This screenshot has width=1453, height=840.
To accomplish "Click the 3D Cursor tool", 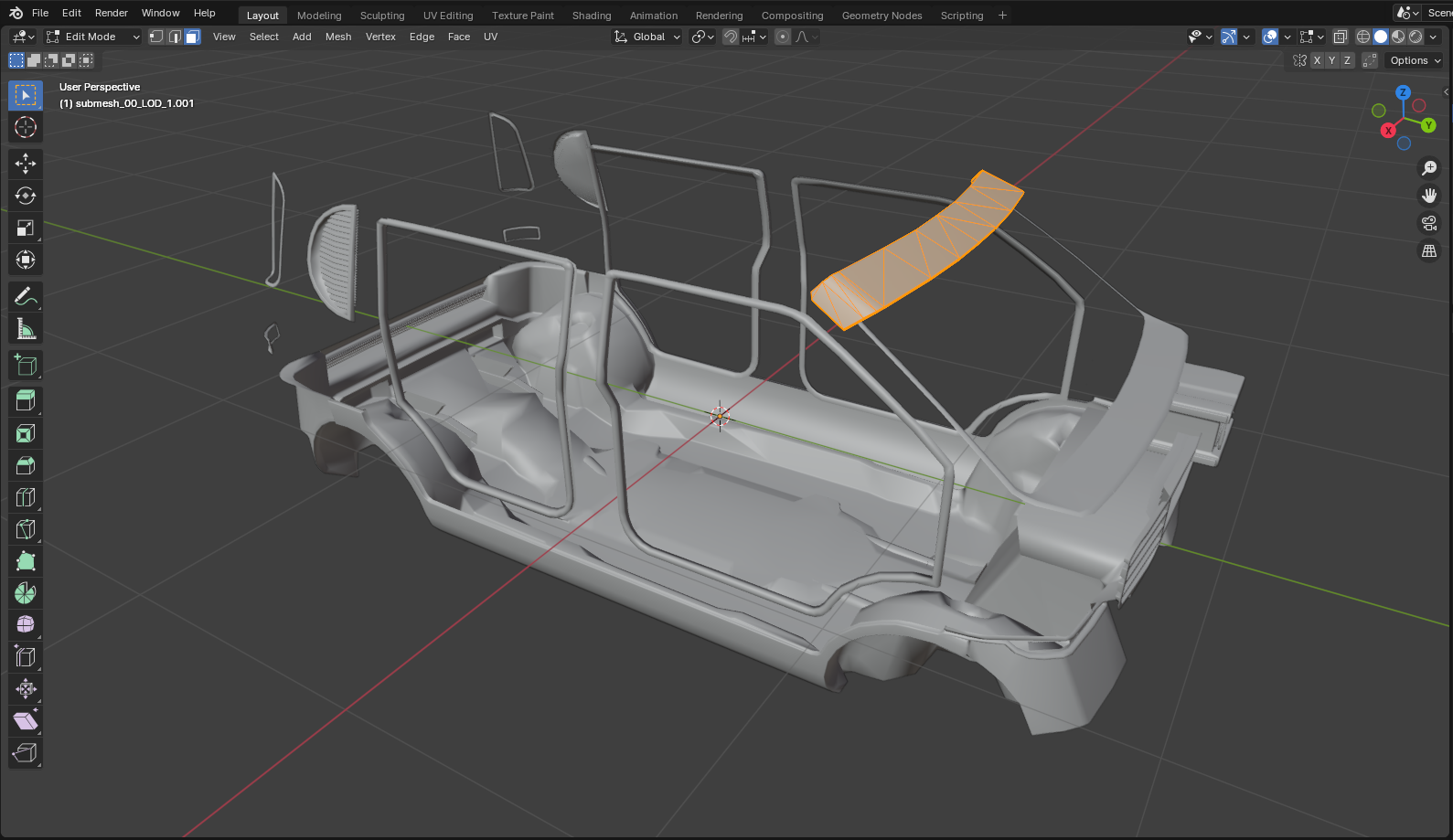I will tap(26, 127).
